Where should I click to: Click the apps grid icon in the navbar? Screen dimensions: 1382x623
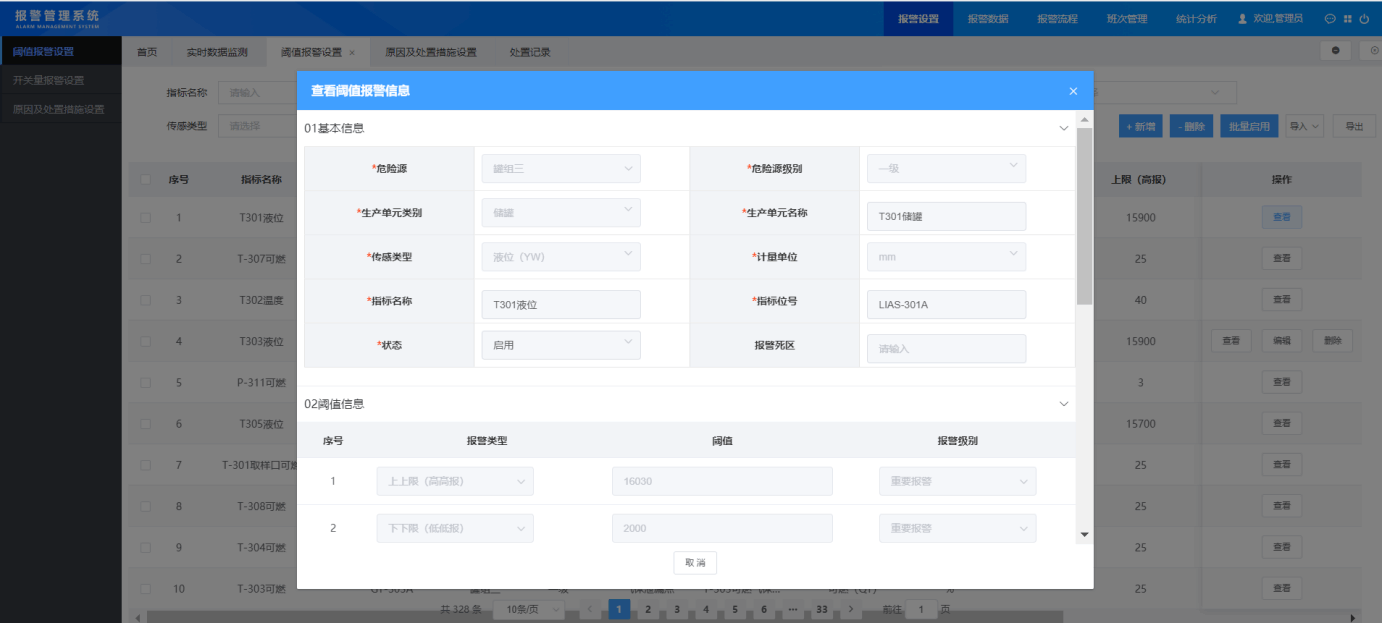click(x=1347, y=16)
